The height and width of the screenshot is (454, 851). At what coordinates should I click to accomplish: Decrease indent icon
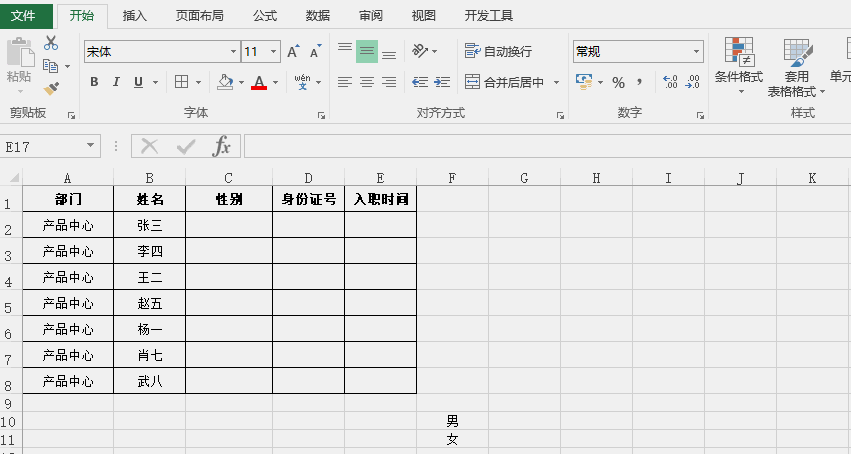(x=420, y=82)
